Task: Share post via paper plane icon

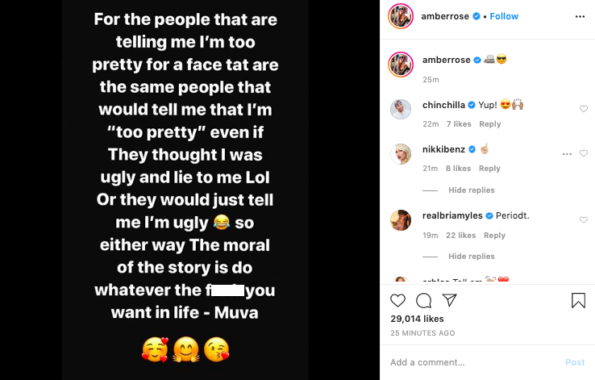Action: (x=449, y=300)
